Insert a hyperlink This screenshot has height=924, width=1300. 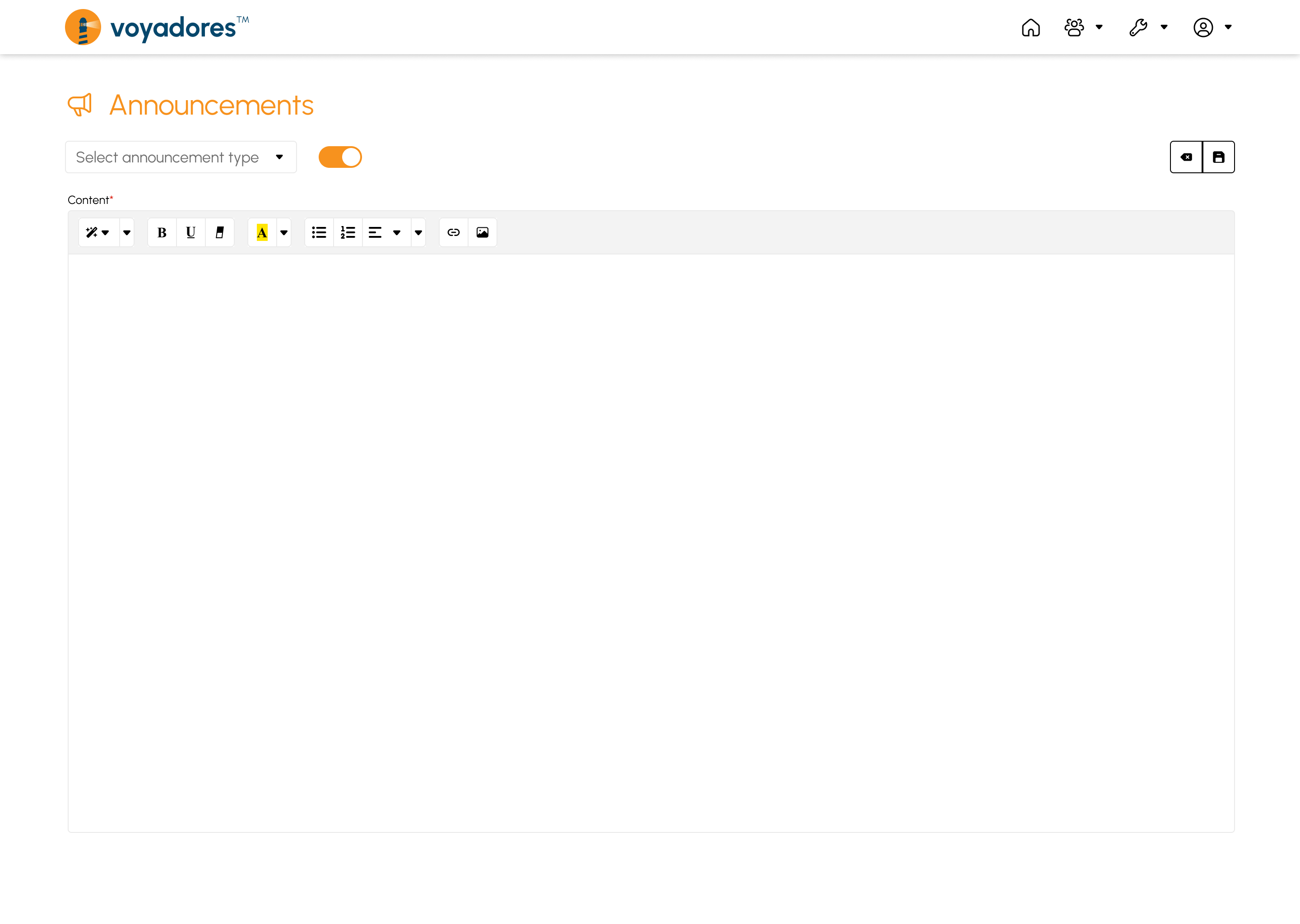pos(454,232)
